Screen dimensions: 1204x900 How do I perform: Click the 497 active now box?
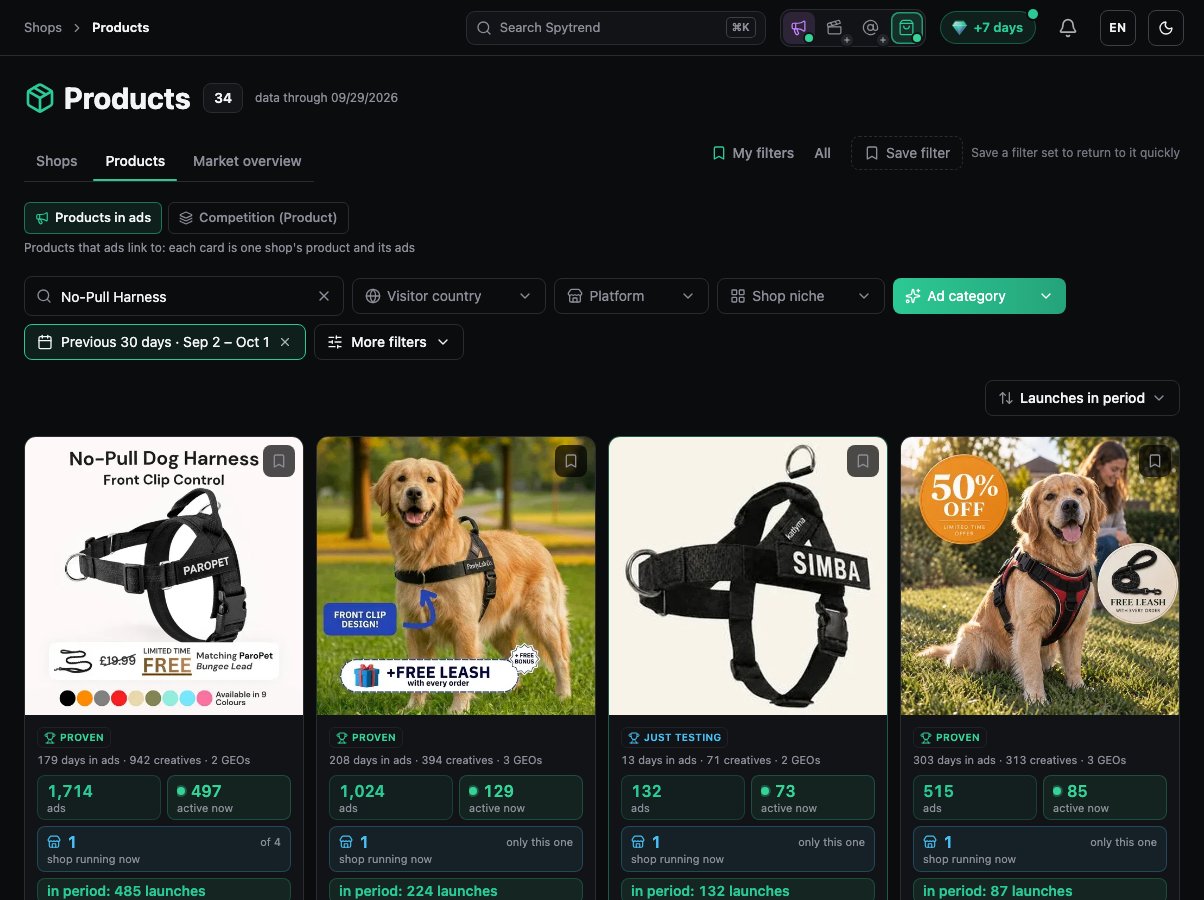(229, 798)
